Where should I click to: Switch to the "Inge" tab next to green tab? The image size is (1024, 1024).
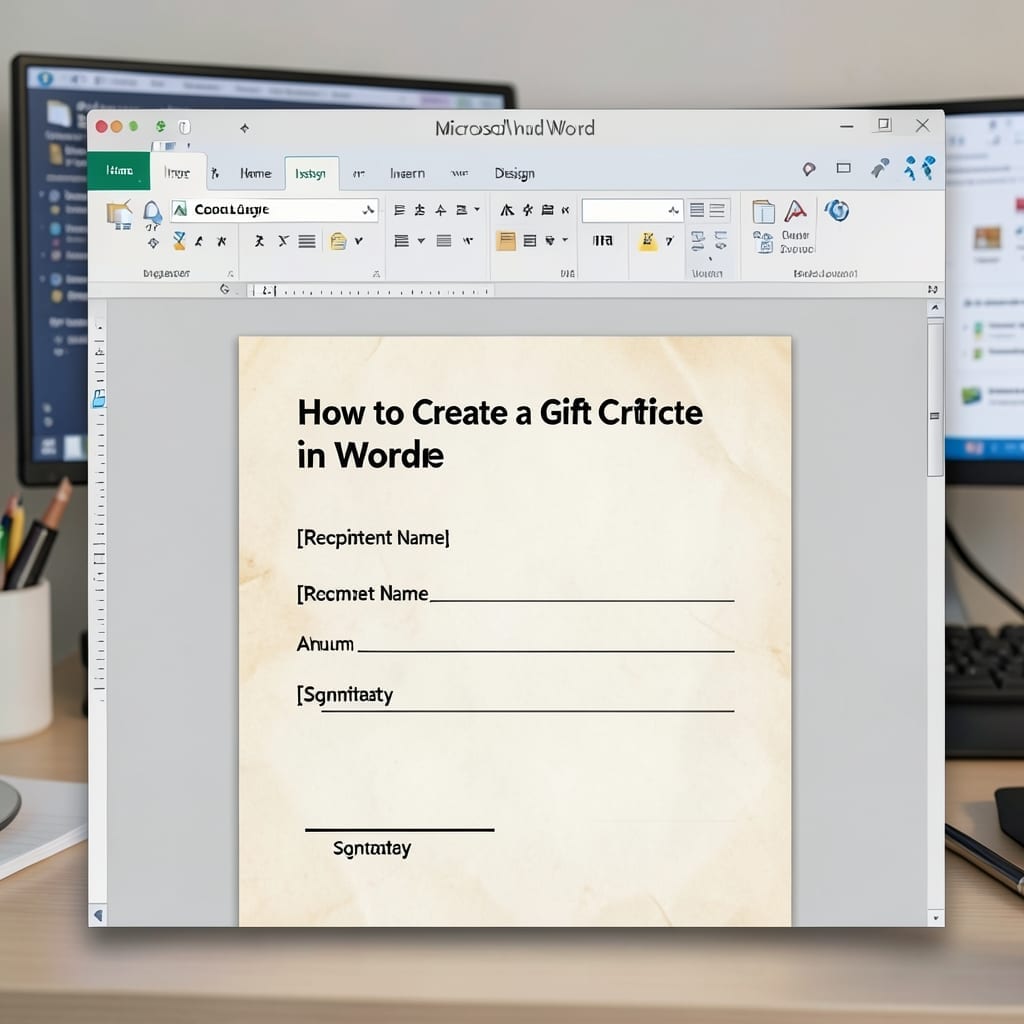click(x=177, y=173)
